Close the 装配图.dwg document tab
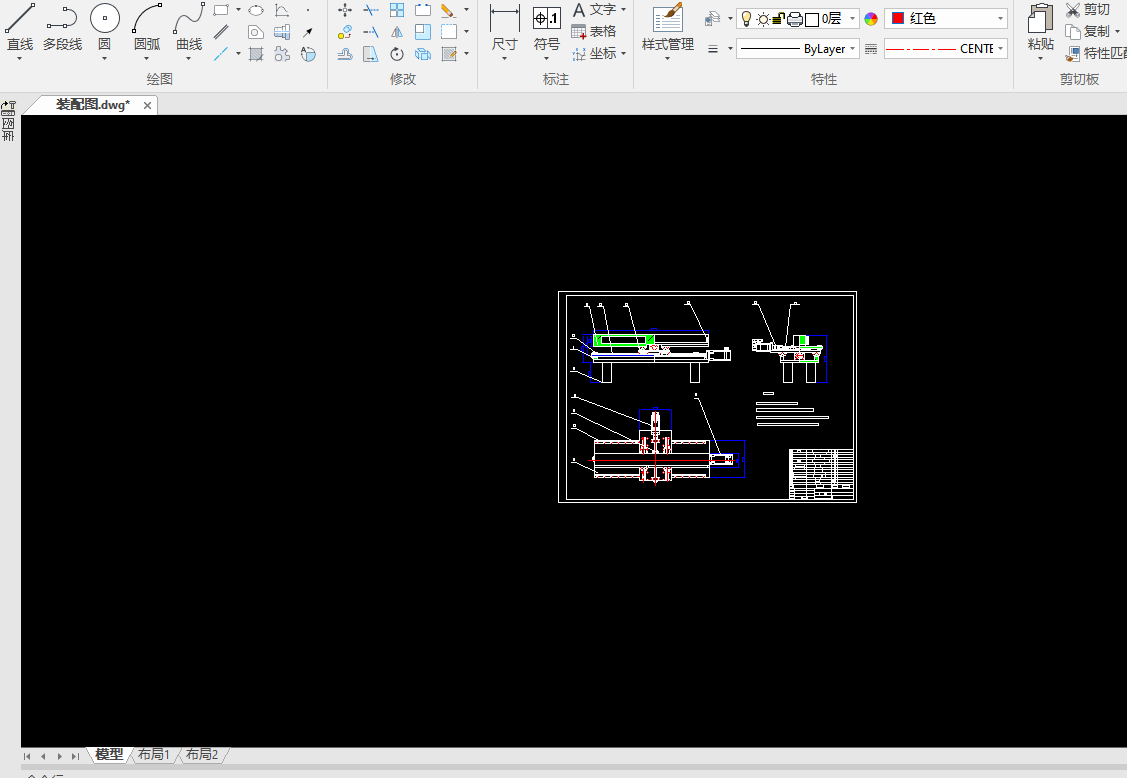Viewport: 1127px width, 778px height. [148, 105]
